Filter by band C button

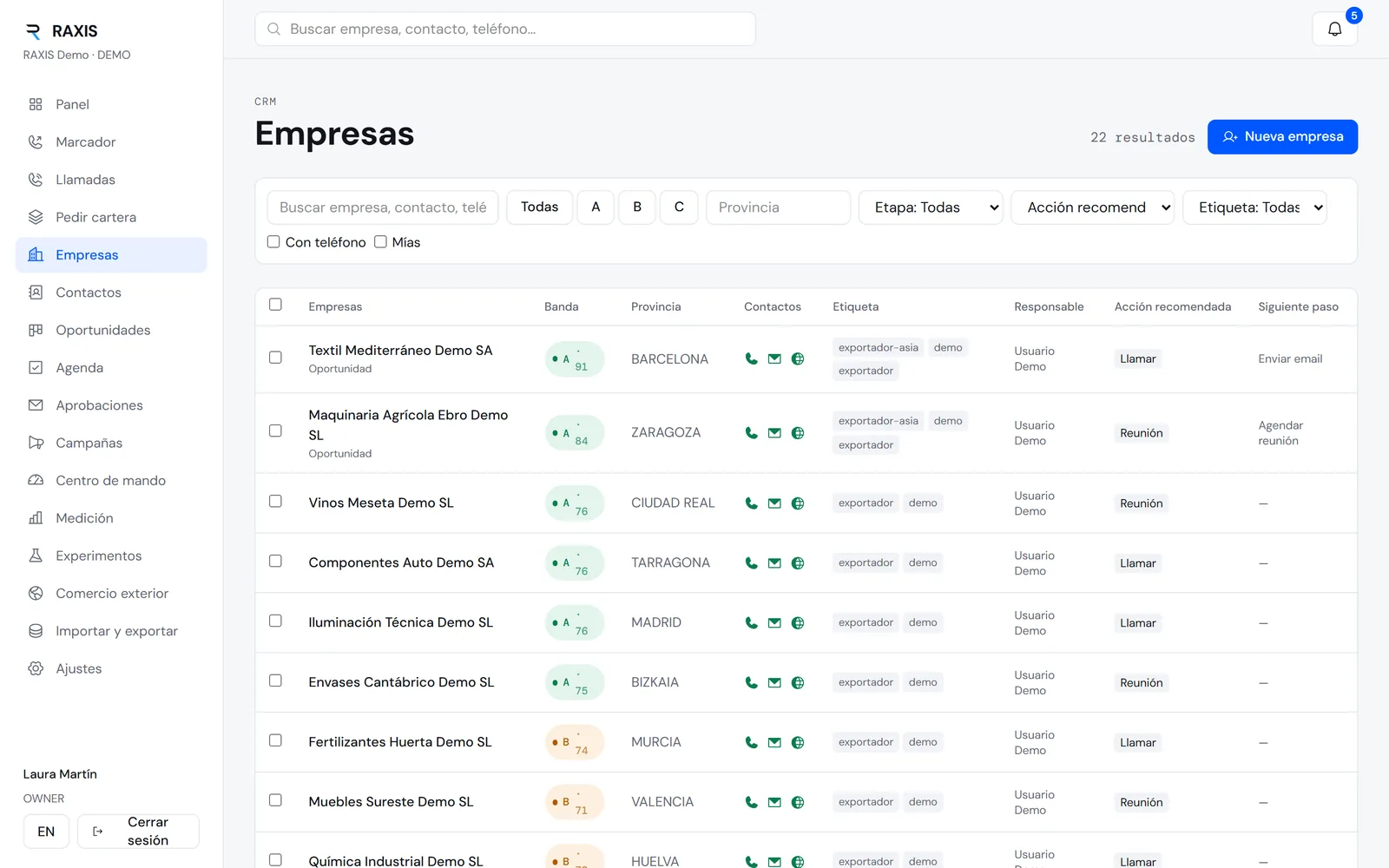pyautogui.click(x=679, y=207)
